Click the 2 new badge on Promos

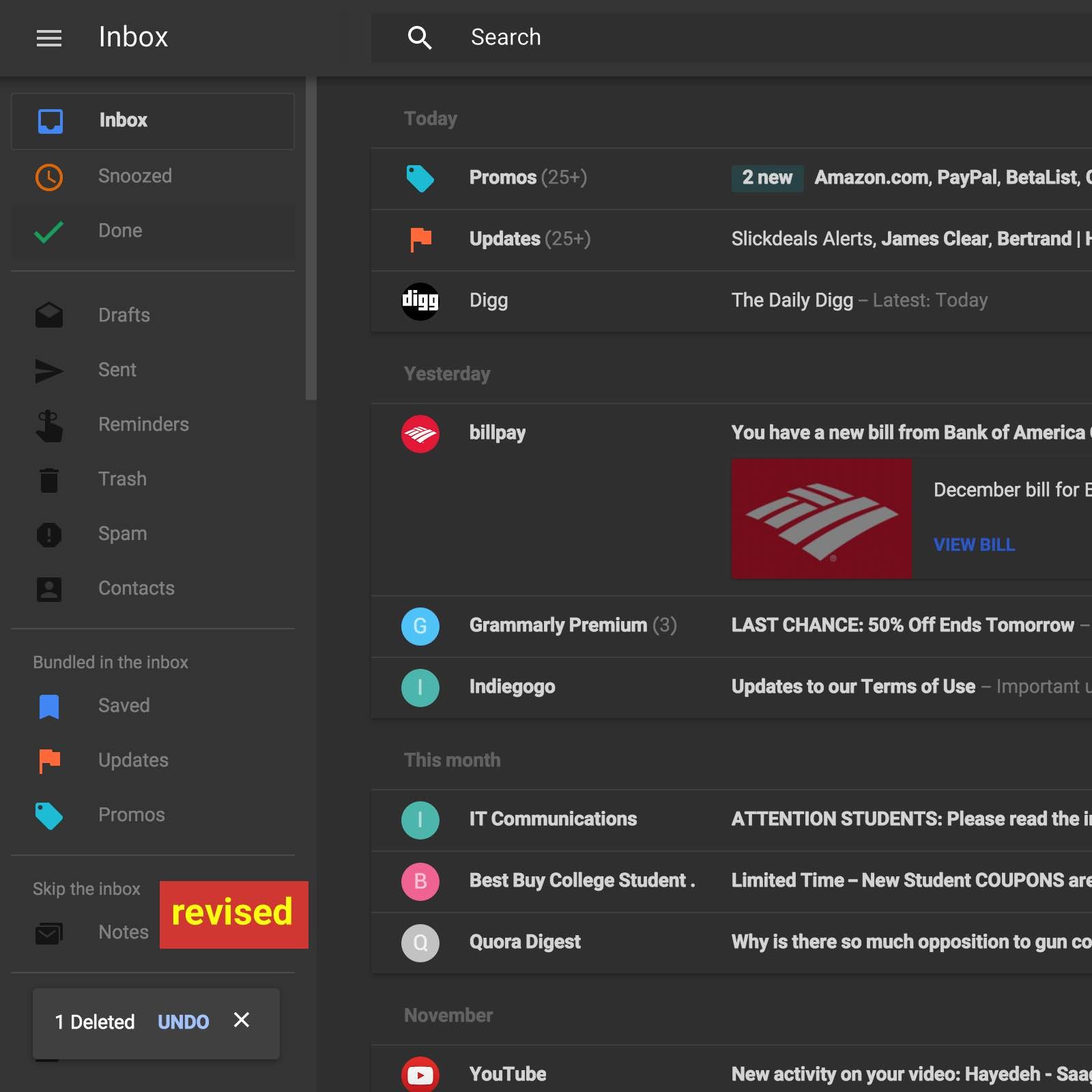tap(767, 178)
